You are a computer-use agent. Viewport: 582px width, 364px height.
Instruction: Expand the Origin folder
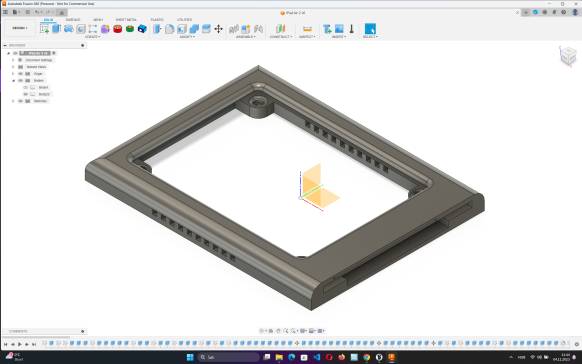[13, 74]
